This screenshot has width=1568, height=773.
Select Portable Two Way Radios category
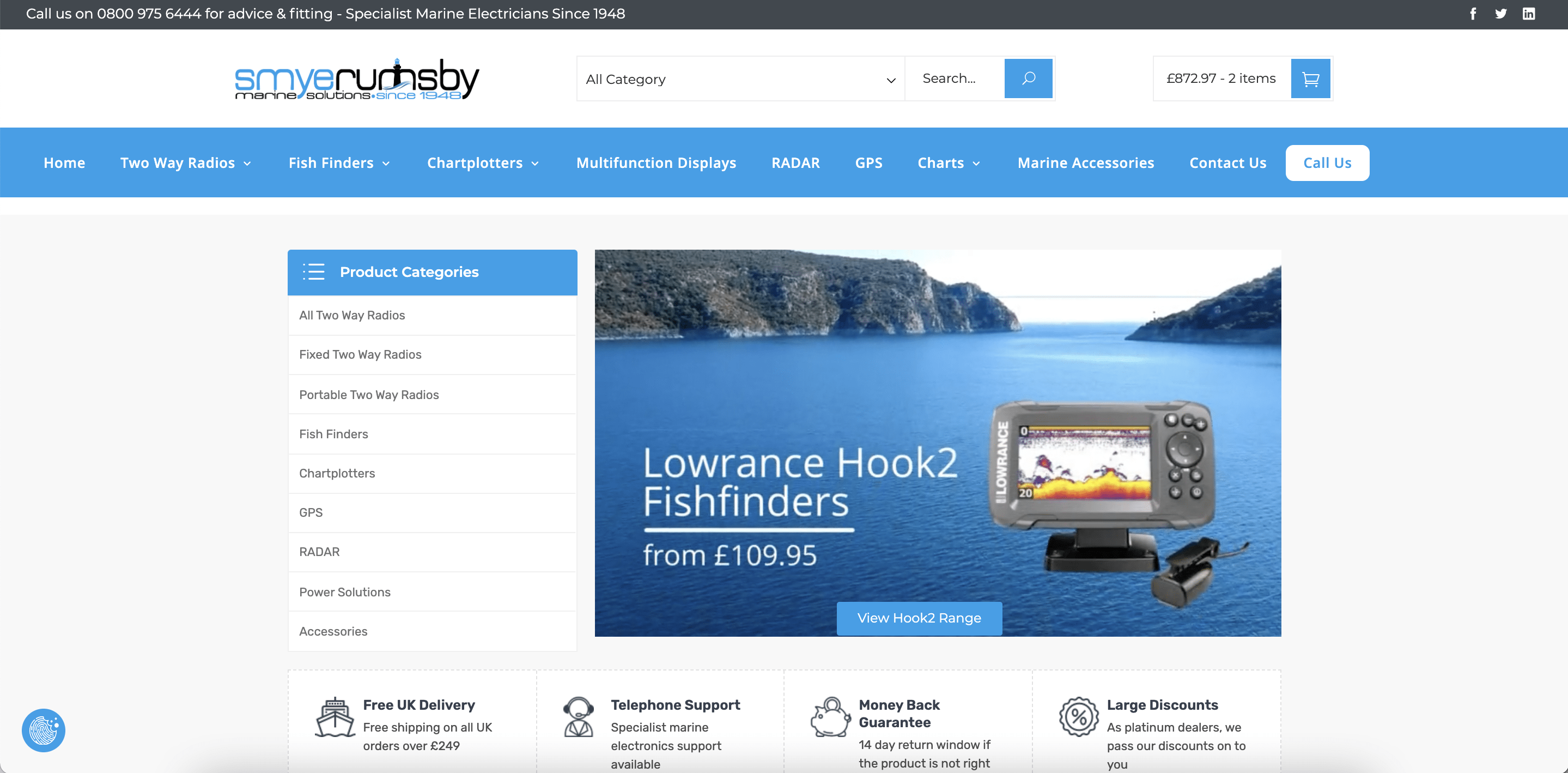coord(432,395)
